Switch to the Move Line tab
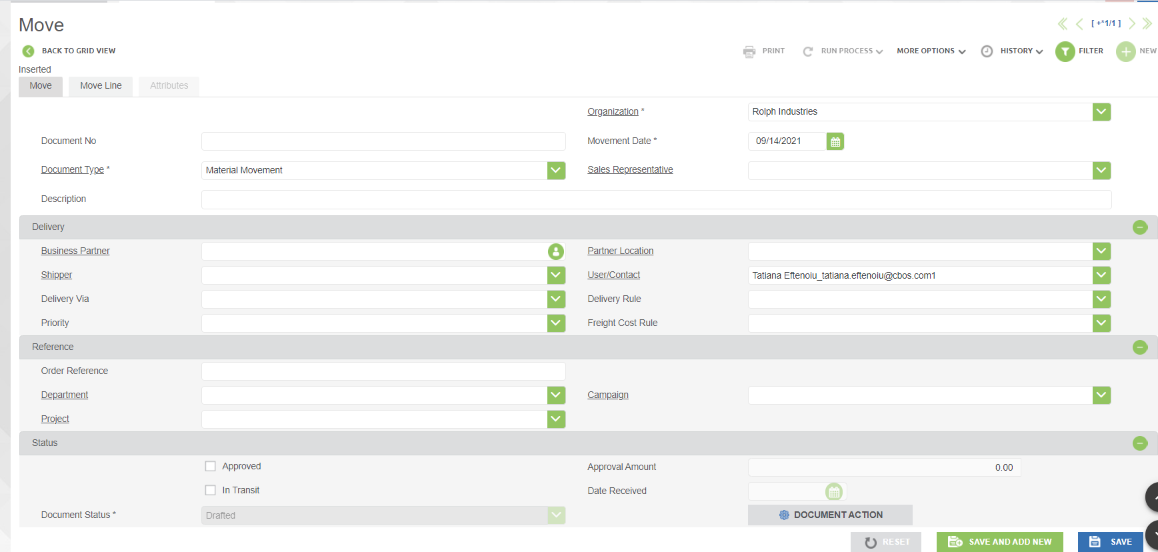 [101, 86]
